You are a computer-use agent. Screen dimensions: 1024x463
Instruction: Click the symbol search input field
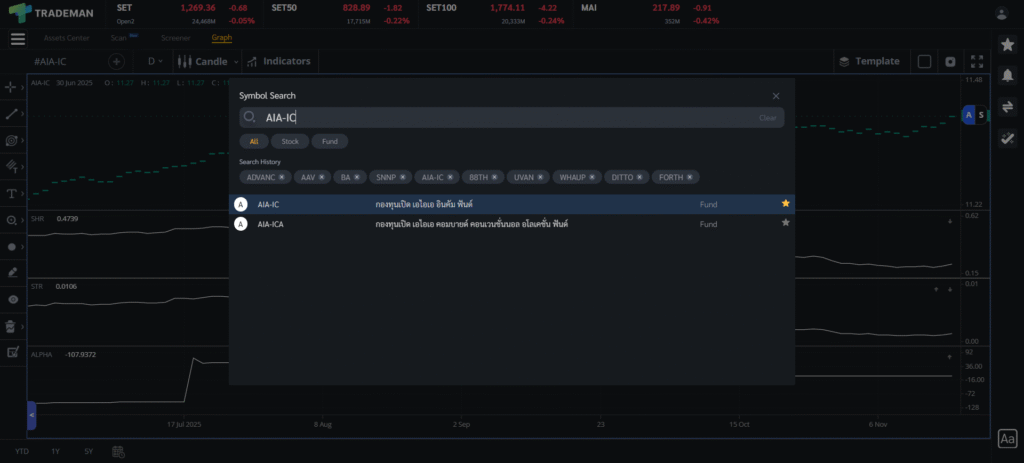point(500,118)
